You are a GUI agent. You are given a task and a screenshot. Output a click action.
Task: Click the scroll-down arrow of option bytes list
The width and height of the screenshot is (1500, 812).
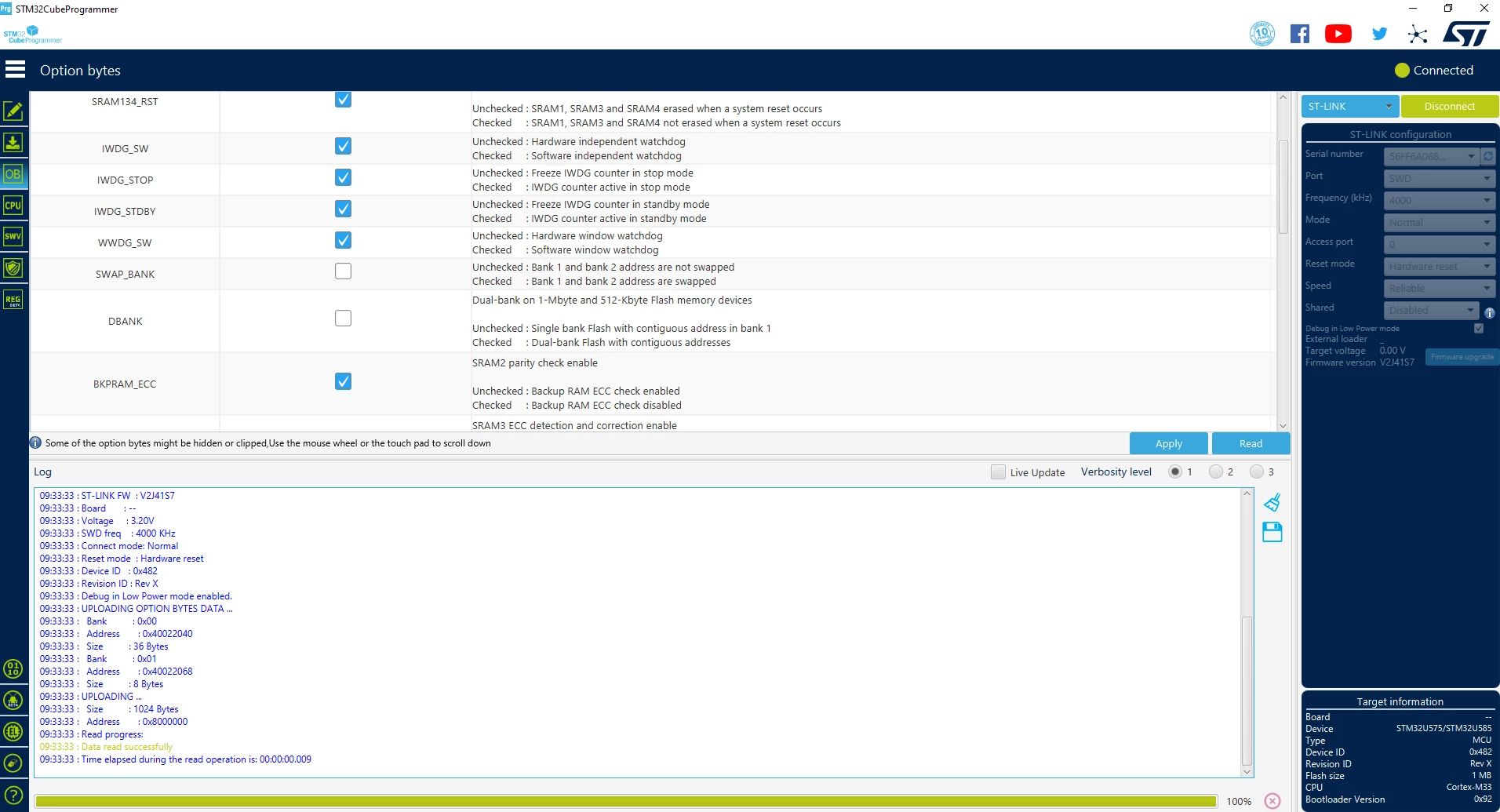[1283, 425]
